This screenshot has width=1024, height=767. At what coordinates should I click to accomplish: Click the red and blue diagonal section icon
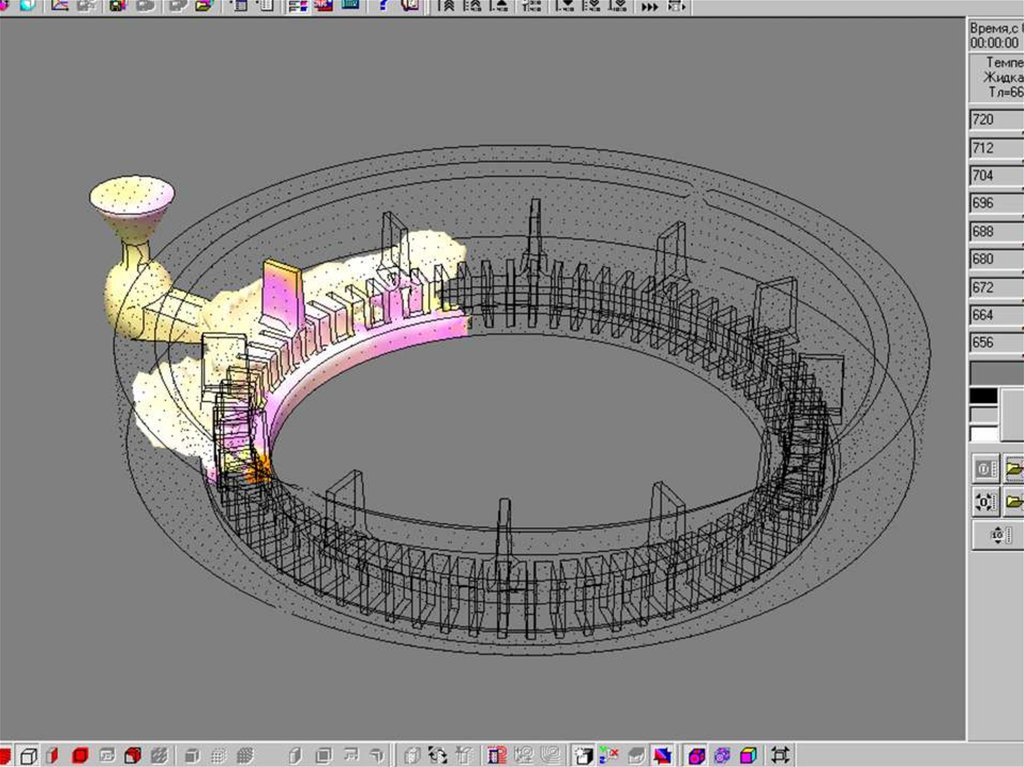[661, 755]
